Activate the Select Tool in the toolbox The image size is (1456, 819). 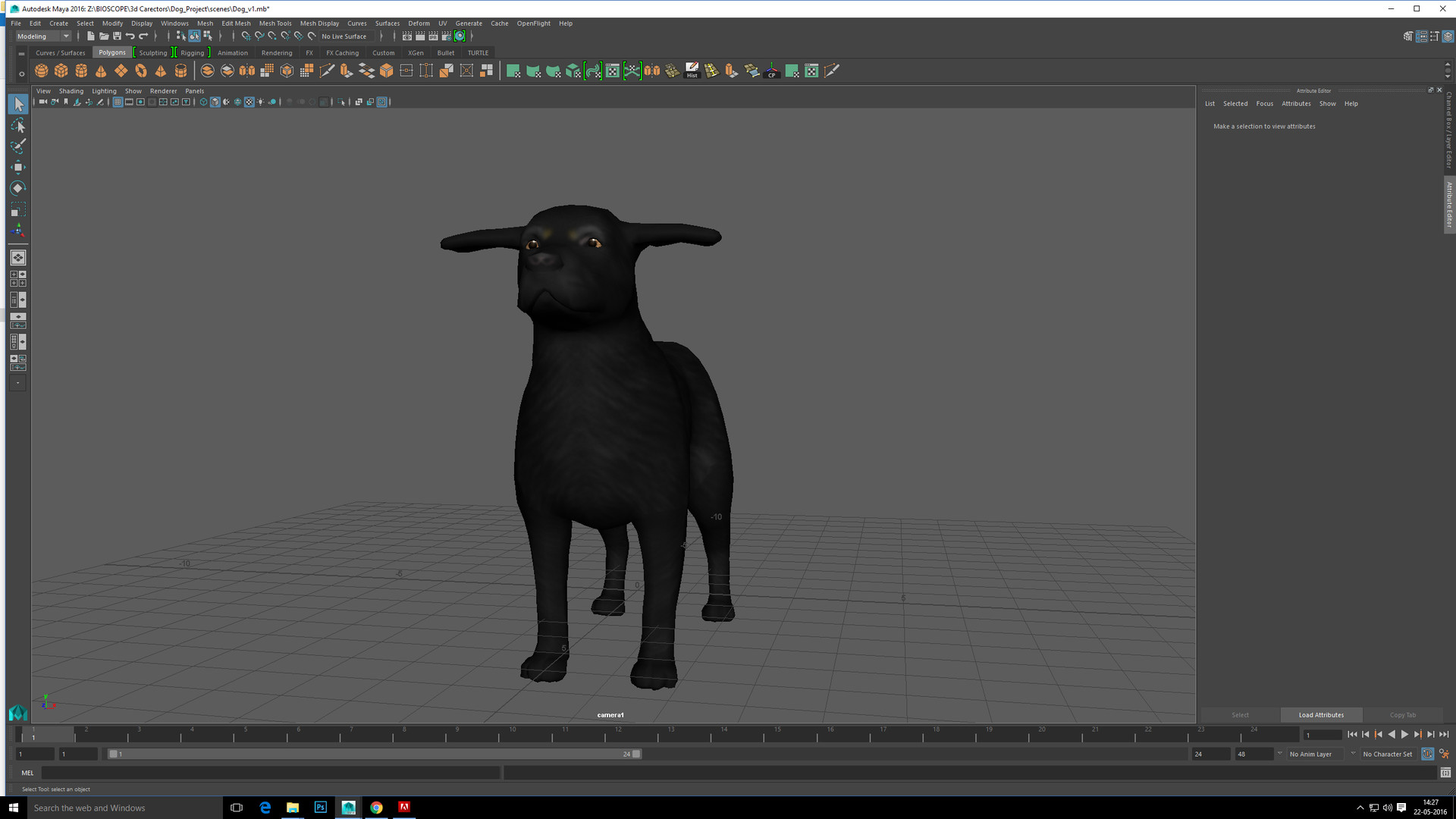click(x=18, y=104)
